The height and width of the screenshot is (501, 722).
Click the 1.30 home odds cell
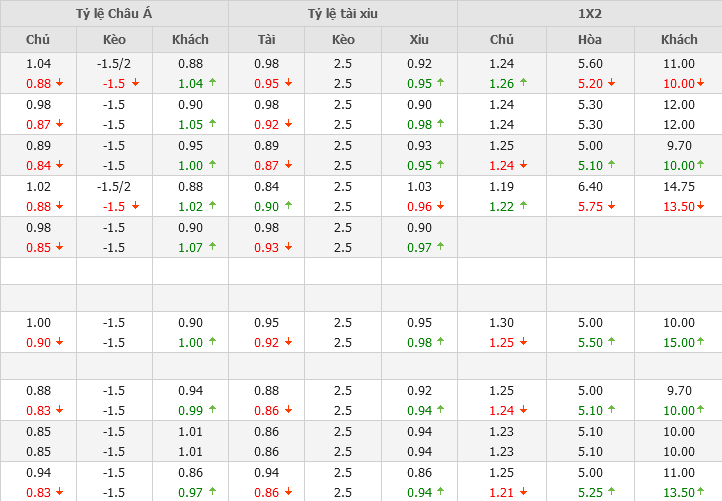coord(502,322)
